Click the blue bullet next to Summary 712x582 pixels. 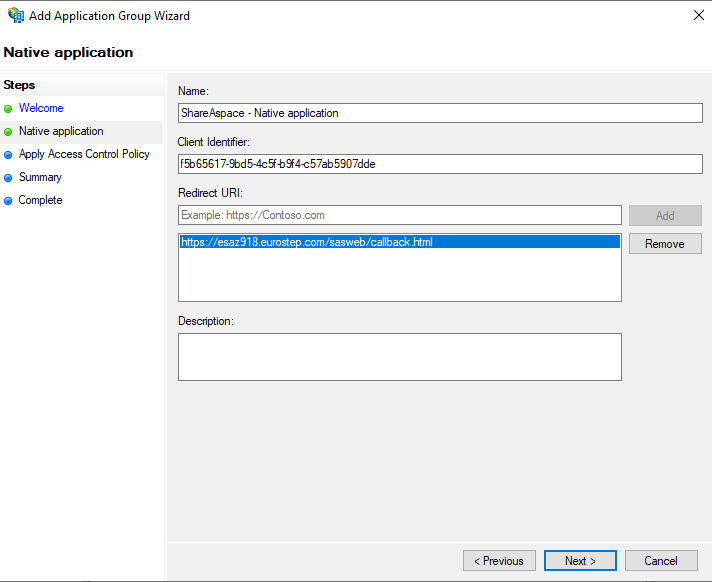8,178
